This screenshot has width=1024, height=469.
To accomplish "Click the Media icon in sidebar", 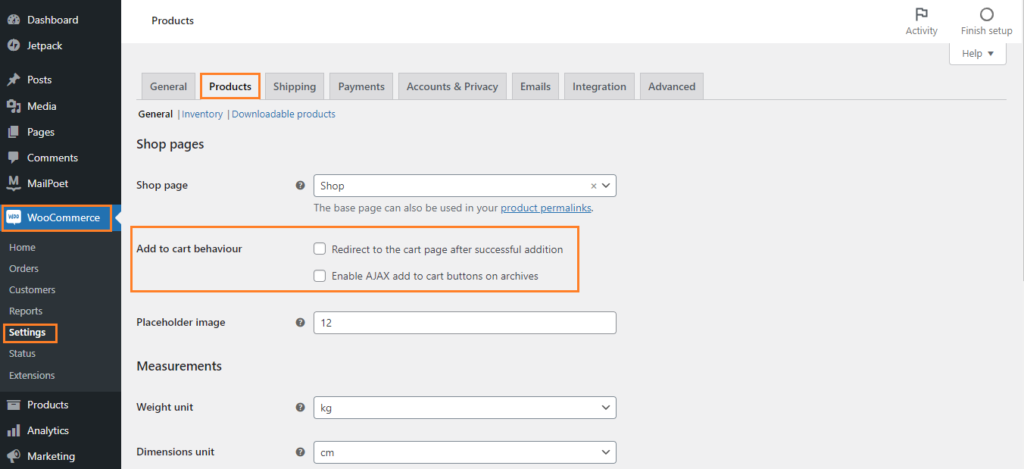I will coord(14,106).
